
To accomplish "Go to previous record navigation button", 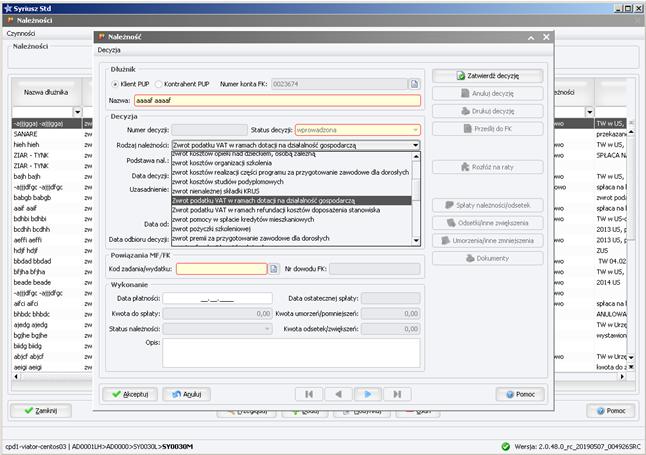I will (x=338, y=394).
